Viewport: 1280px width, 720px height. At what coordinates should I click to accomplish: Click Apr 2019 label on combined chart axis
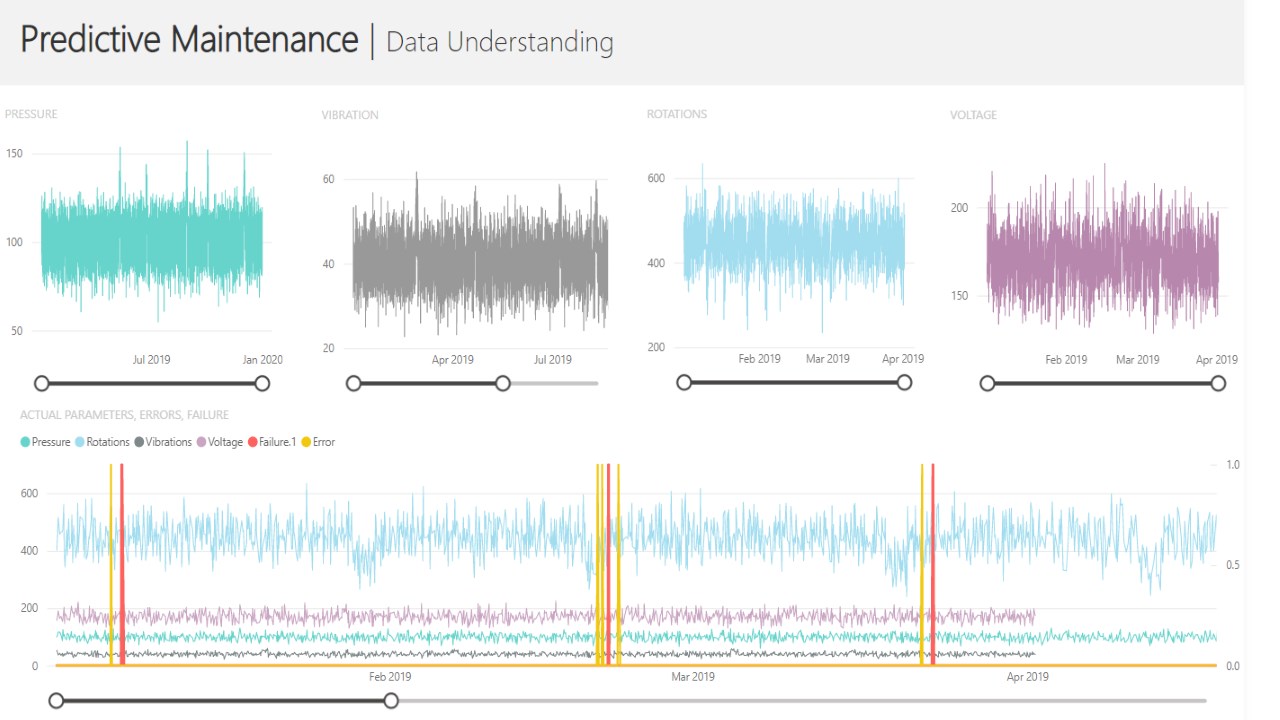[x=1028, y=677]
